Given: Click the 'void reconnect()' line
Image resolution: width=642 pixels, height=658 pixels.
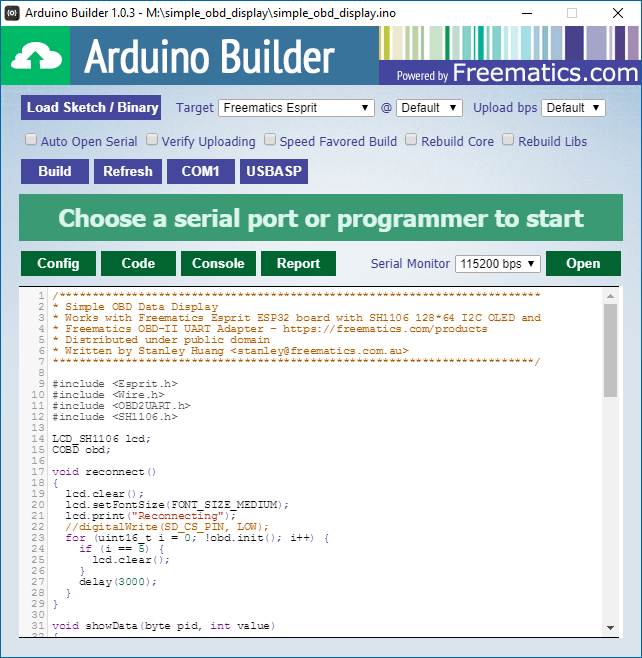Looking at the screenshot, I should (x=104, y=472).
